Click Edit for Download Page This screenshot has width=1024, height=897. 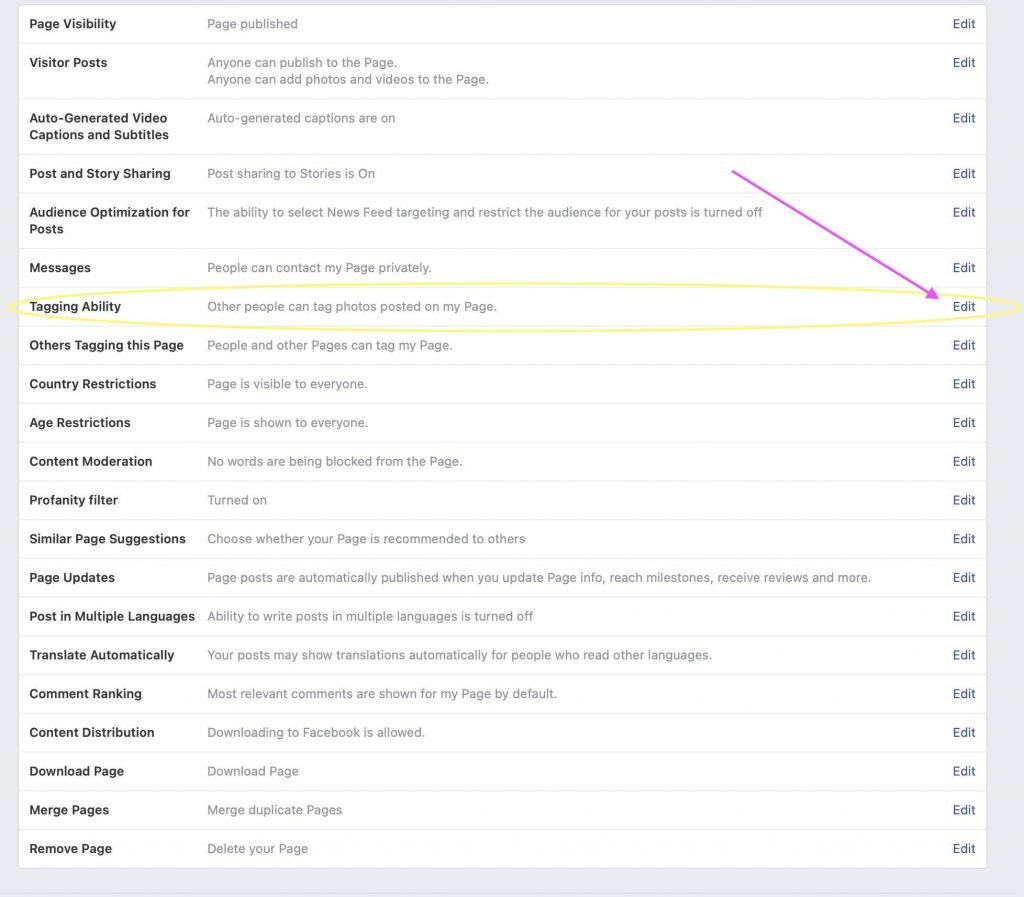[963, 772]
